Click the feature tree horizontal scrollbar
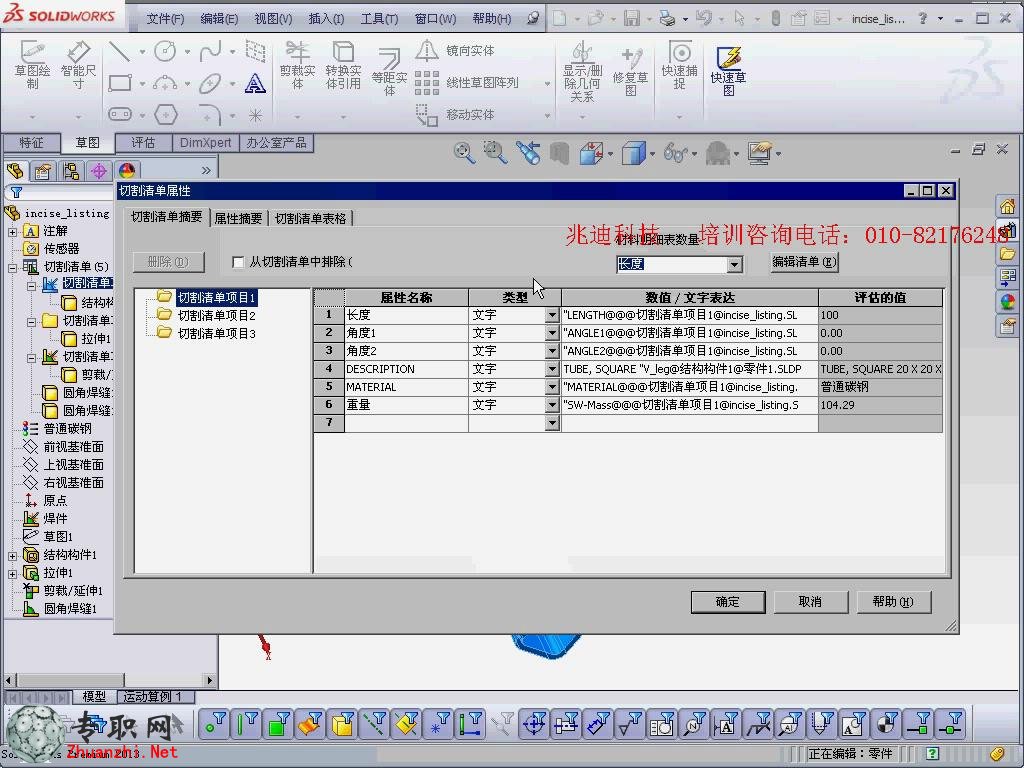Image resolution: width=1024 pixels, height=768 pixels. 110,680
